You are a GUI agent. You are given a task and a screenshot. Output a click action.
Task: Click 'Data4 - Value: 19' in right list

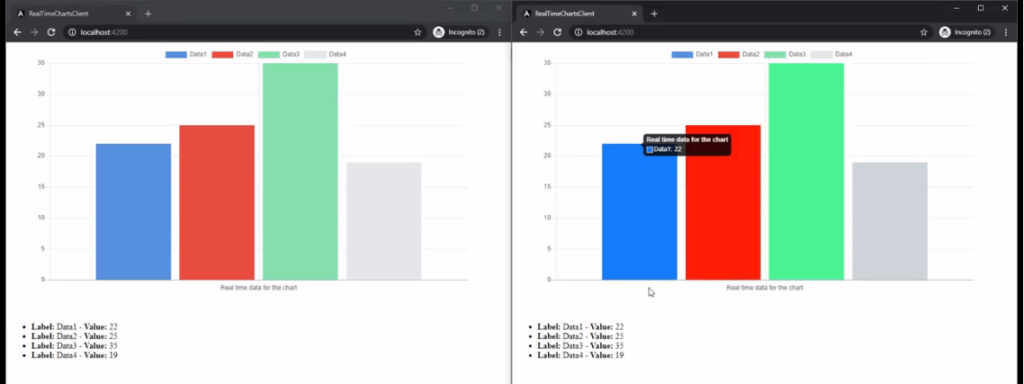point(593,355)
